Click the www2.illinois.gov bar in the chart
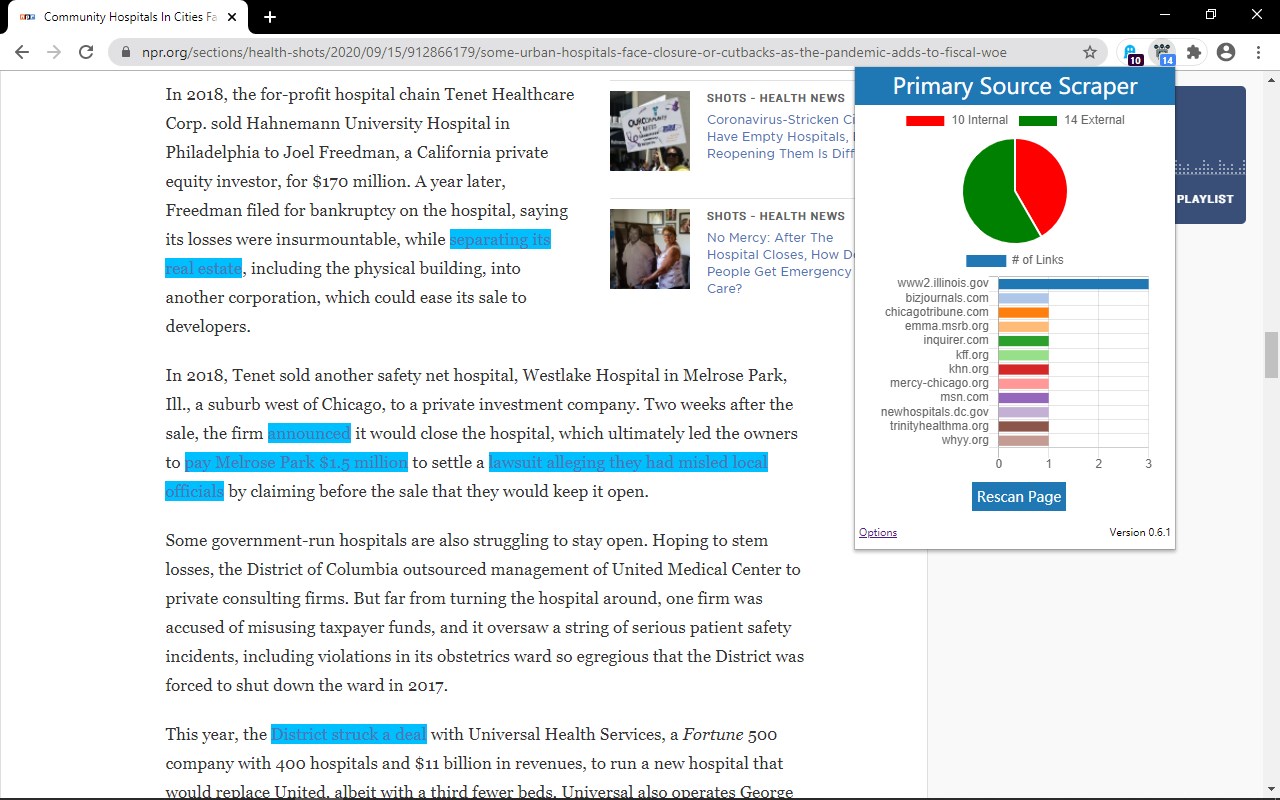Image resolution: width=1280 pixels, height=800 pixels. click(x=1073, y=284)
